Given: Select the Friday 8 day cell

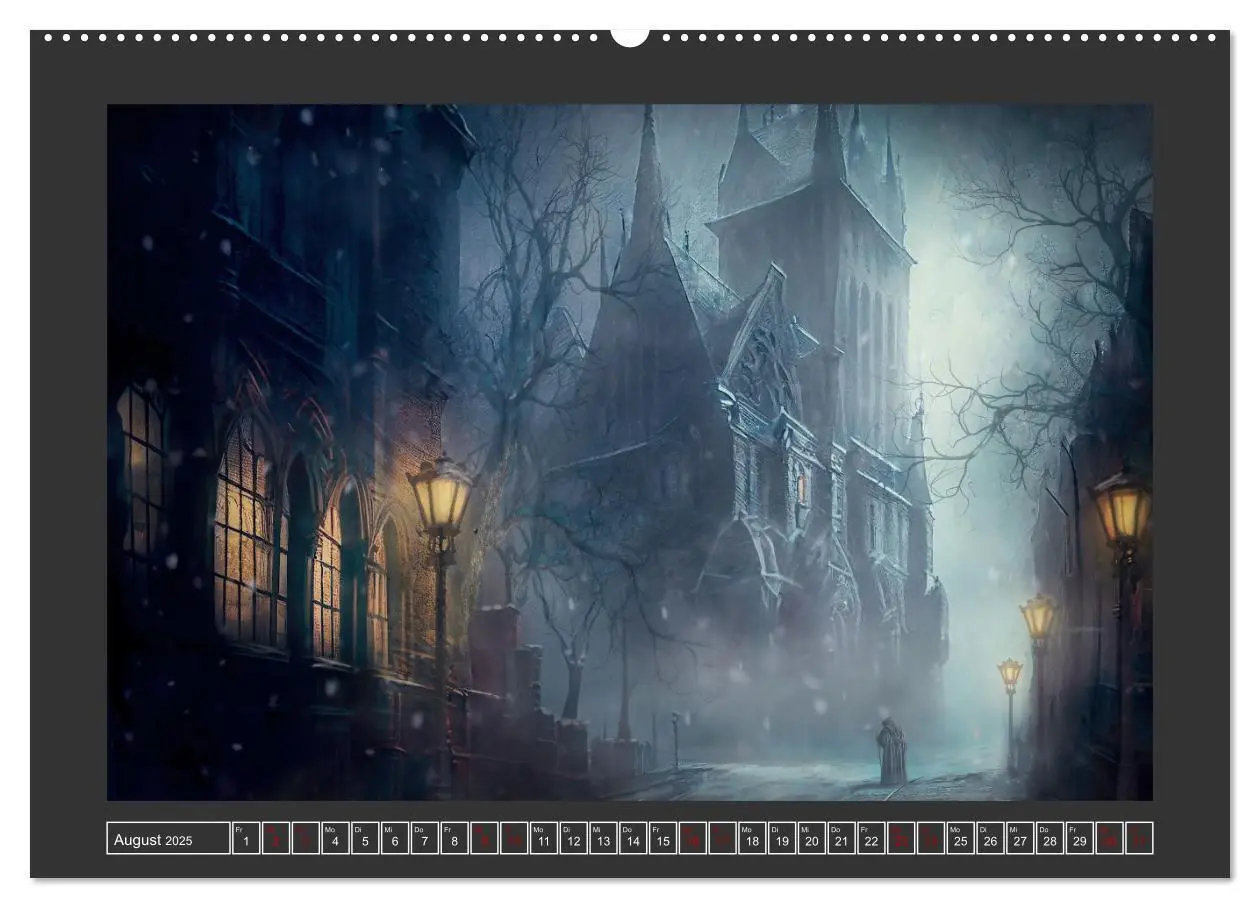Looking at the screenshot, I should click(454, 839).
